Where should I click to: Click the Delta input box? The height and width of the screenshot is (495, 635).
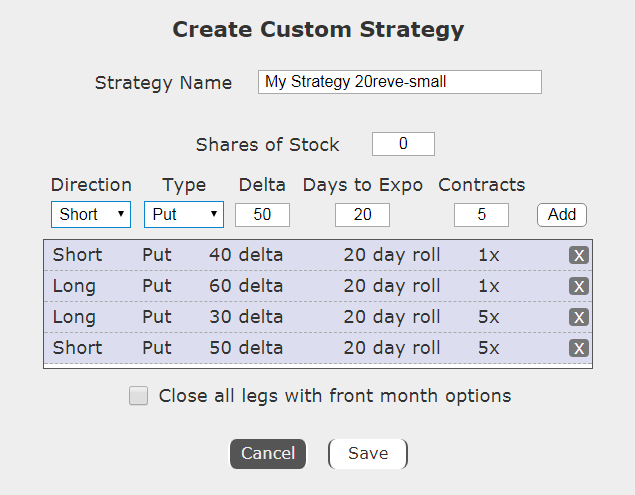point(262,214)
